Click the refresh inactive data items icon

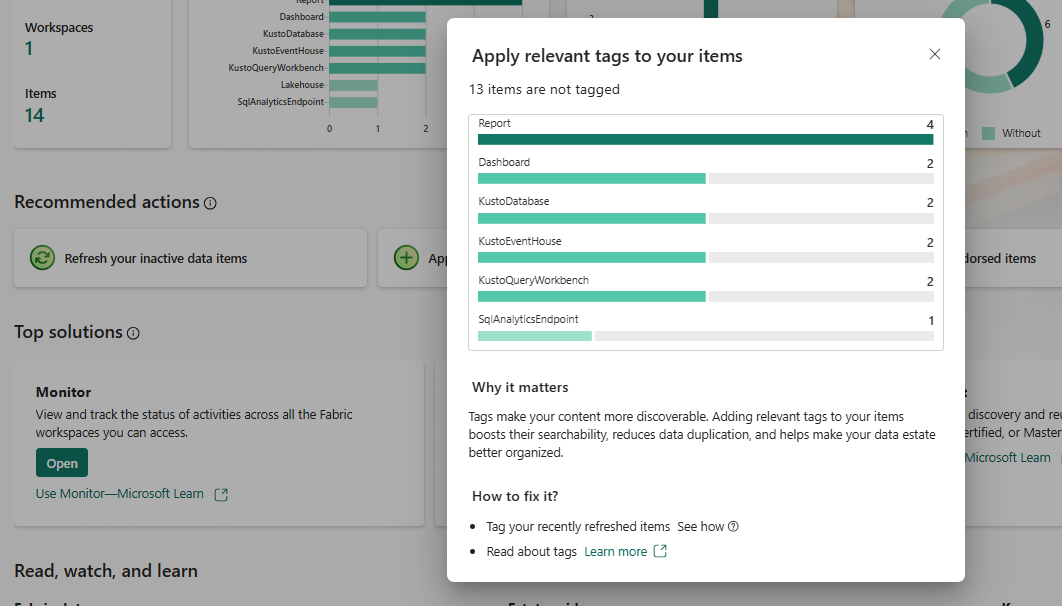pyautogui.click(x=42, y=258)
